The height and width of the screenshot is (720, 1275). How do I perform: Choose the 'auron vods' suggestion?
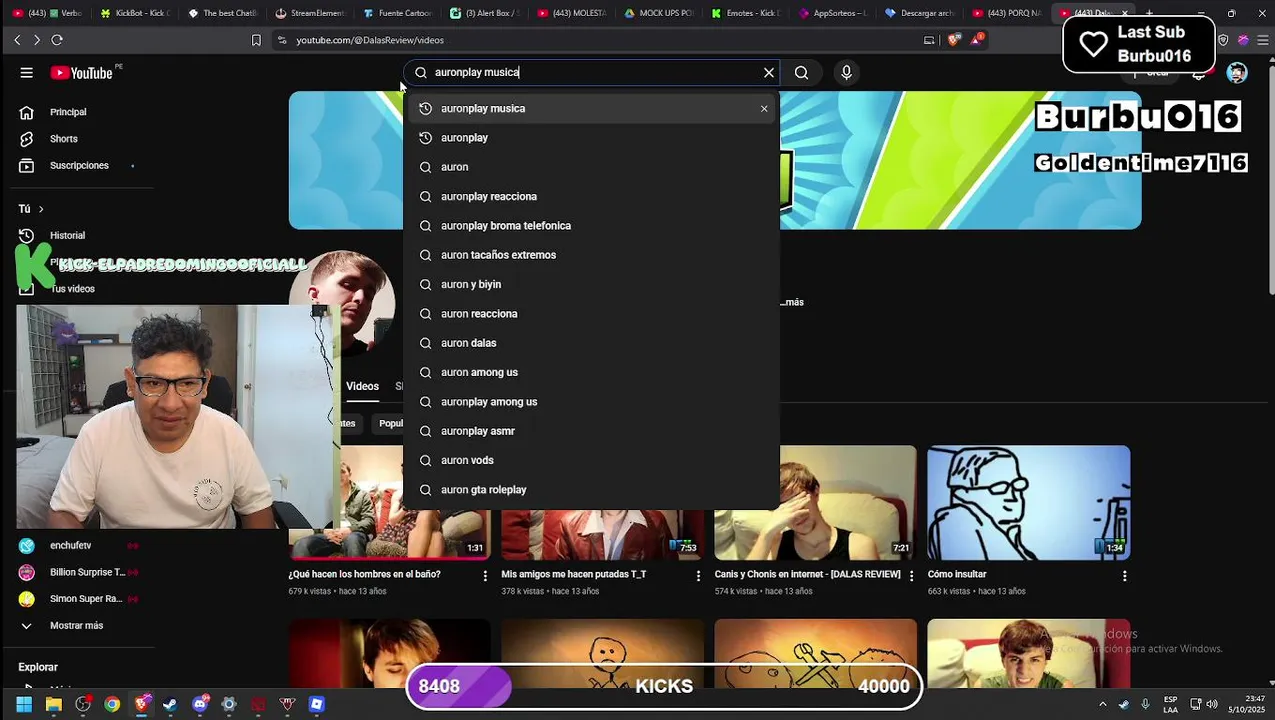(x=591, y=460)
